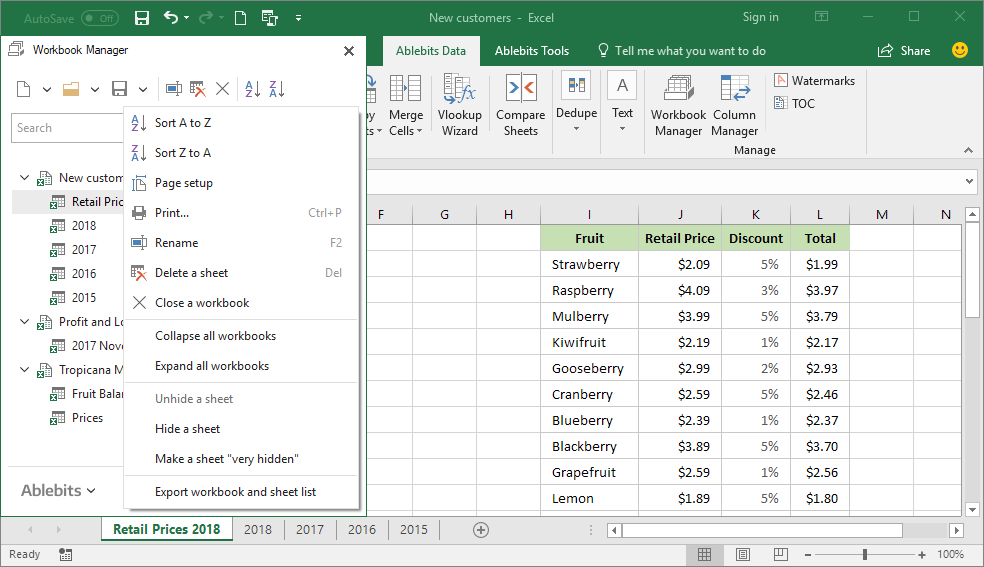The height and width of the screenshot is (567, 984).
Task: Open dropdown arrow next to Workbook Manager save icon
Action: pyautogui.click(x=143, y=90)
